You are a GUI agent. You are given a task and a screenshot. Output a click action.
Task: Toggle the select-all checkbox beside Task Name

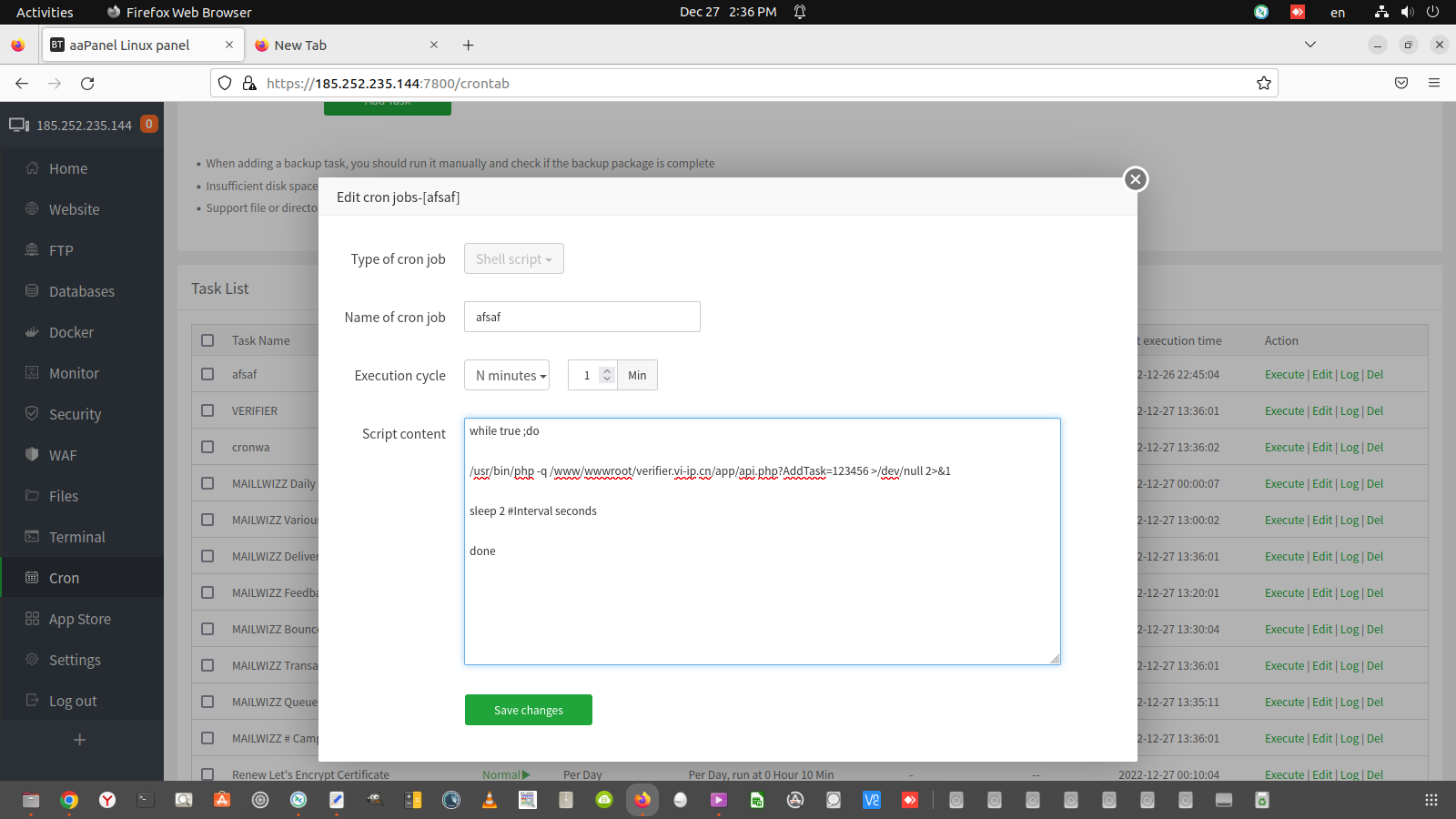tap(207, 340)
